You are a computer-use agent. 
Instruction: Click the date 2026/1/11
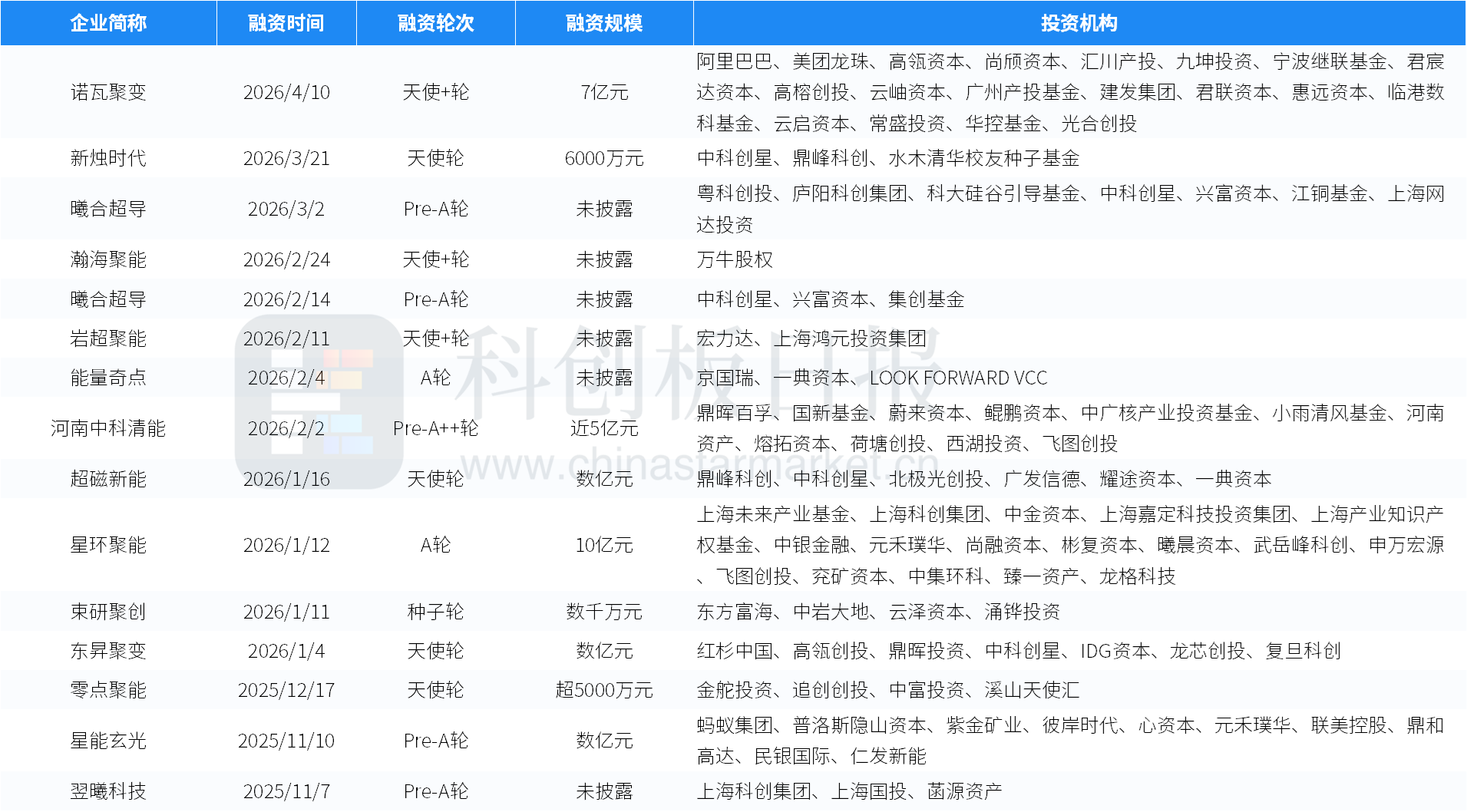(286, 612)
